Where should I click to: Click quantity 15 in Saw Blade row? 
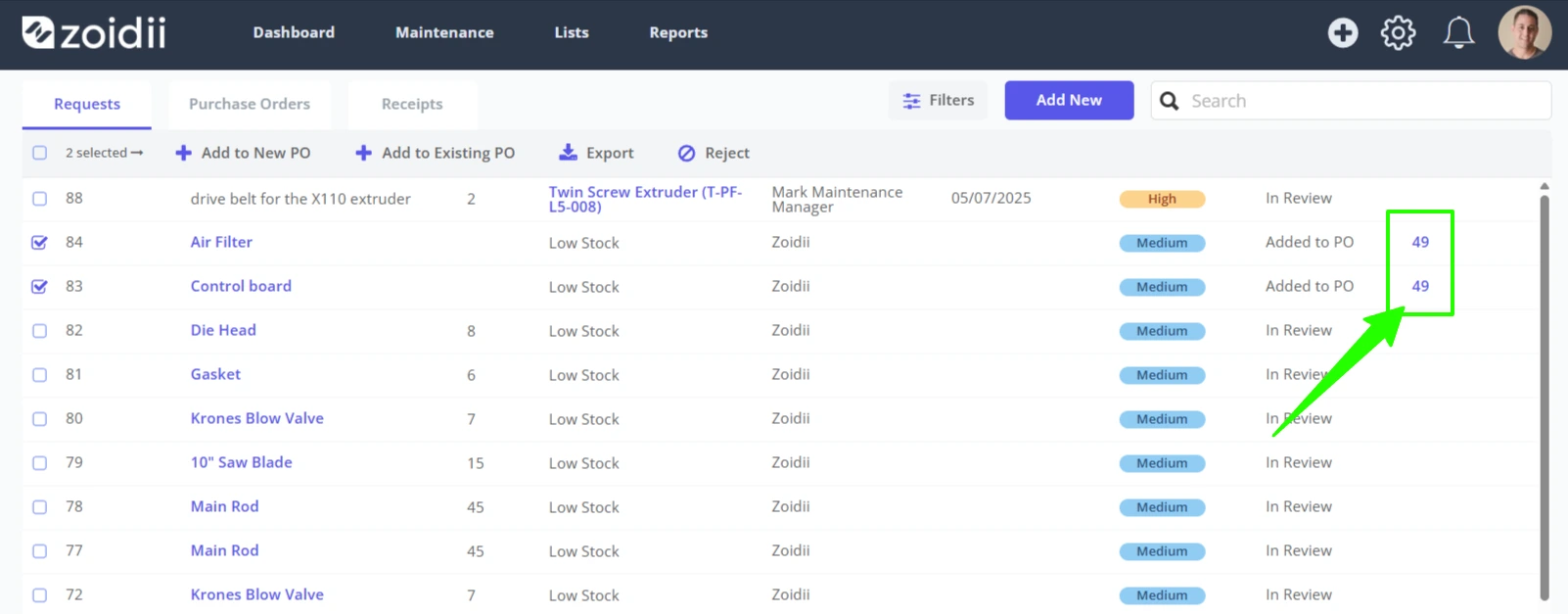pyautogui.click(x=475, y=463)
